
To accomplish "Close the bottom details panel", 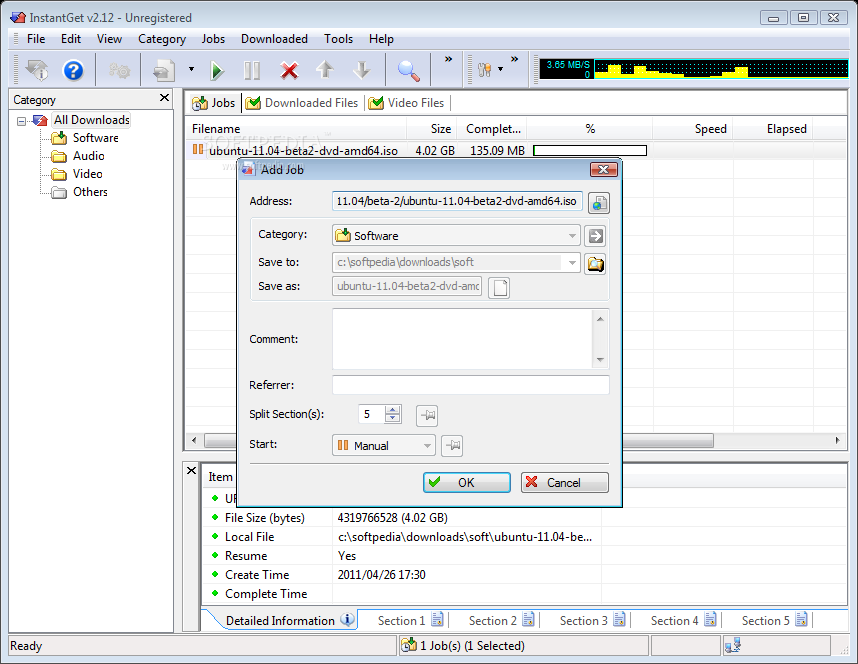I will [x=192, y=470].
